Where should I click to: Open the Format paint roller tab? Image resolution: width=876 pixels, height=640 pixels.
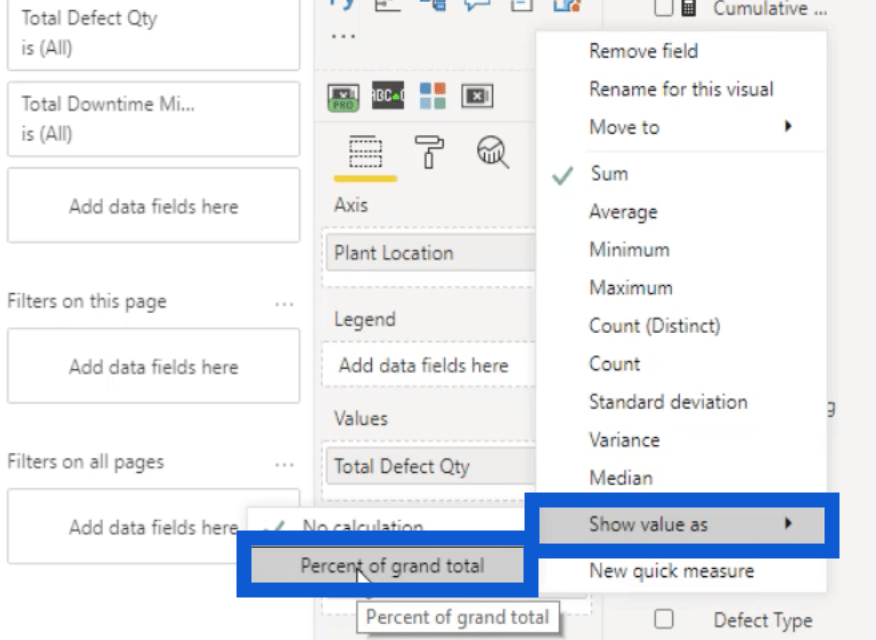click(429, 151)
